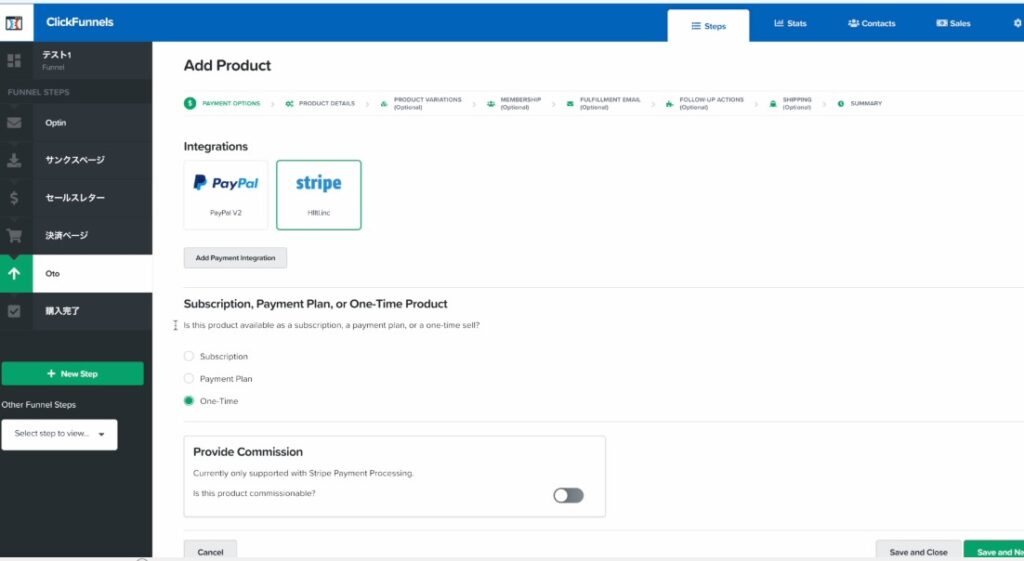Click the Follow-Up Actions step icon

click(669, 103)
